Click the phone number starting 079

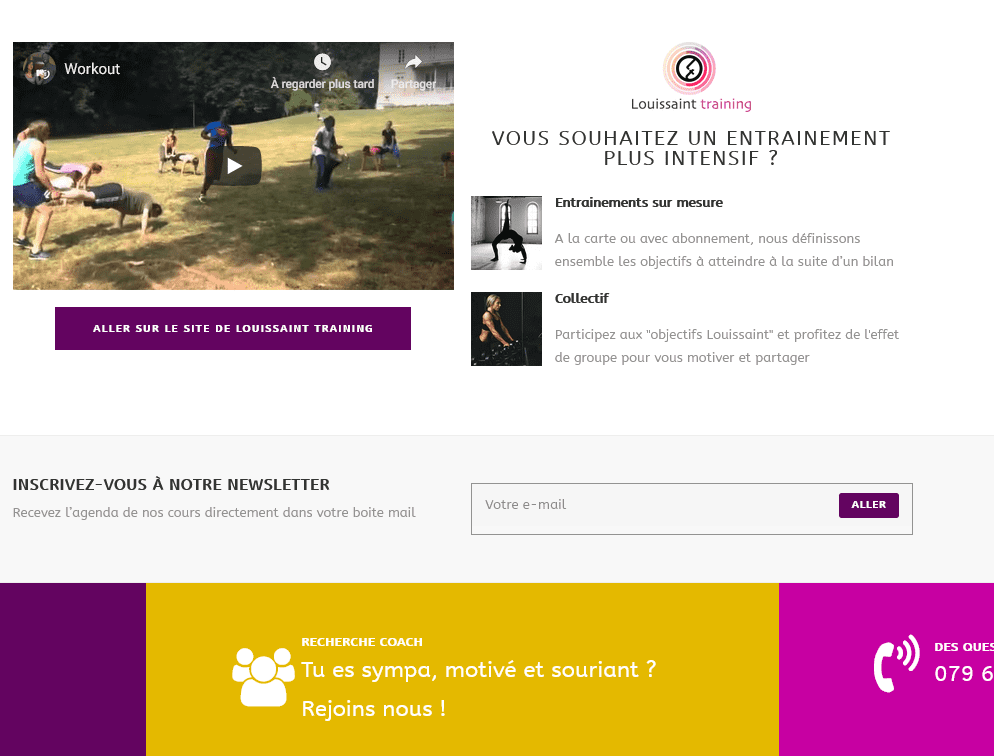coord(964,673)
